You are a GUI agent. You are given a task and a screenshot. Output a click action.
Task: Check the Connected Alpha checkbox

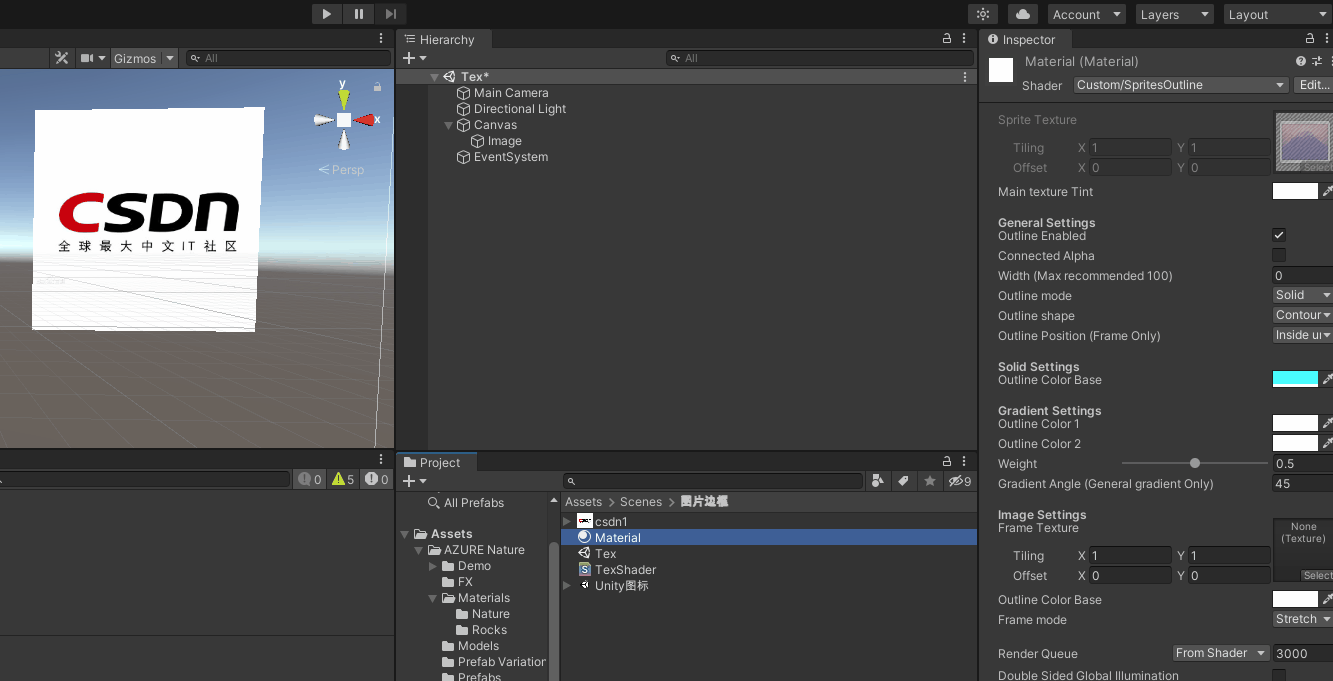coord(1279,255)
